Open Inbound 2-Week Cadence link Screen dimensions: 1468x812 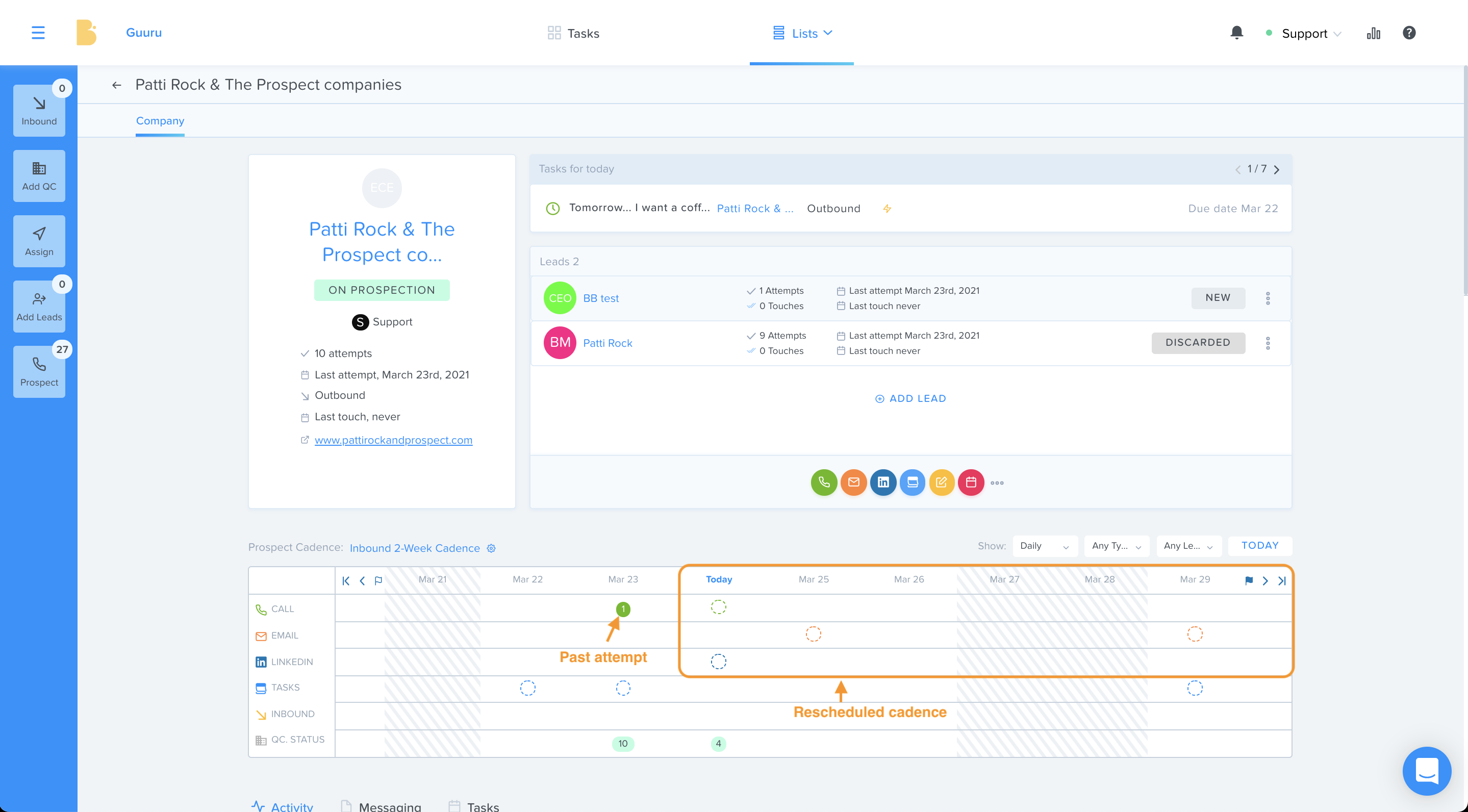click(414, 548)
